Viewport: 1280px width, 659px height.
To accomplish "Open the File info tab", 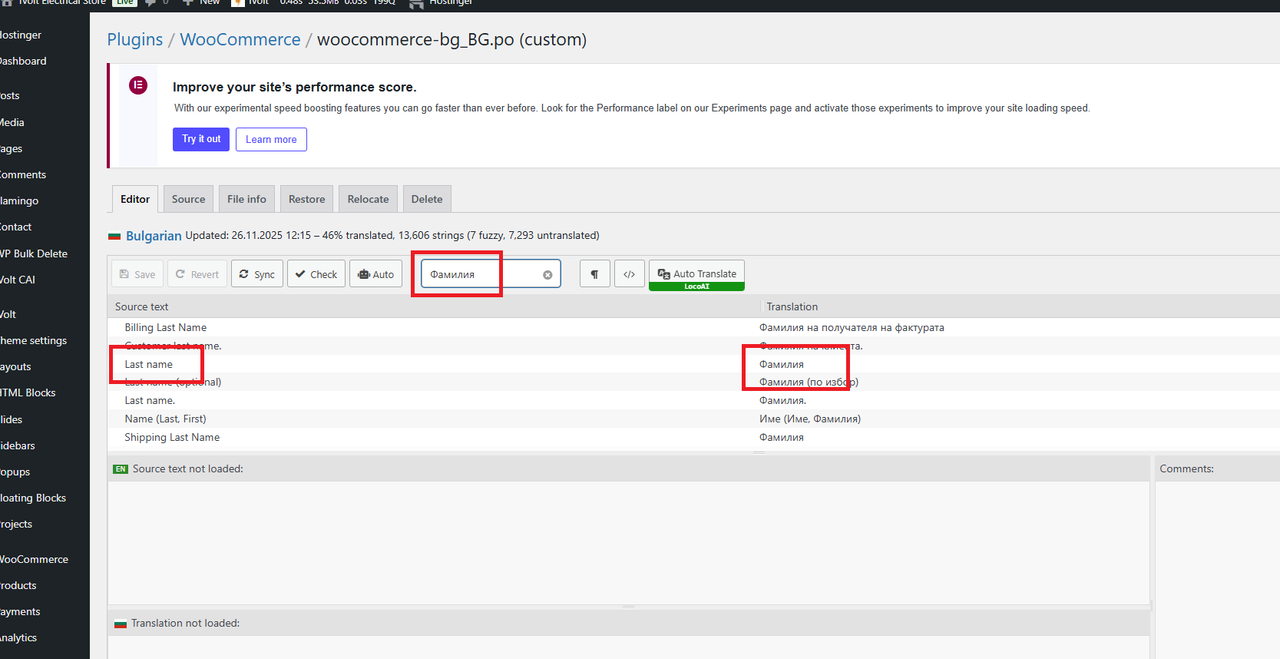I will (247, 199).
